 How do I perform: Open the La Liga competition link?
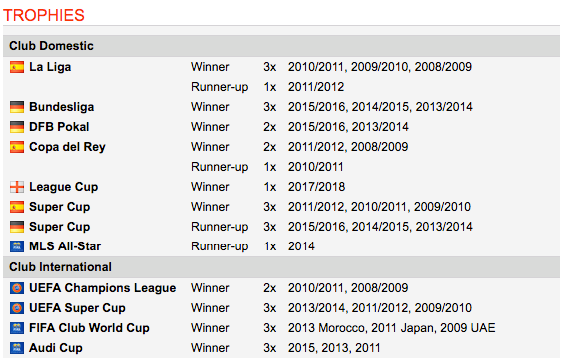[50, 67]
